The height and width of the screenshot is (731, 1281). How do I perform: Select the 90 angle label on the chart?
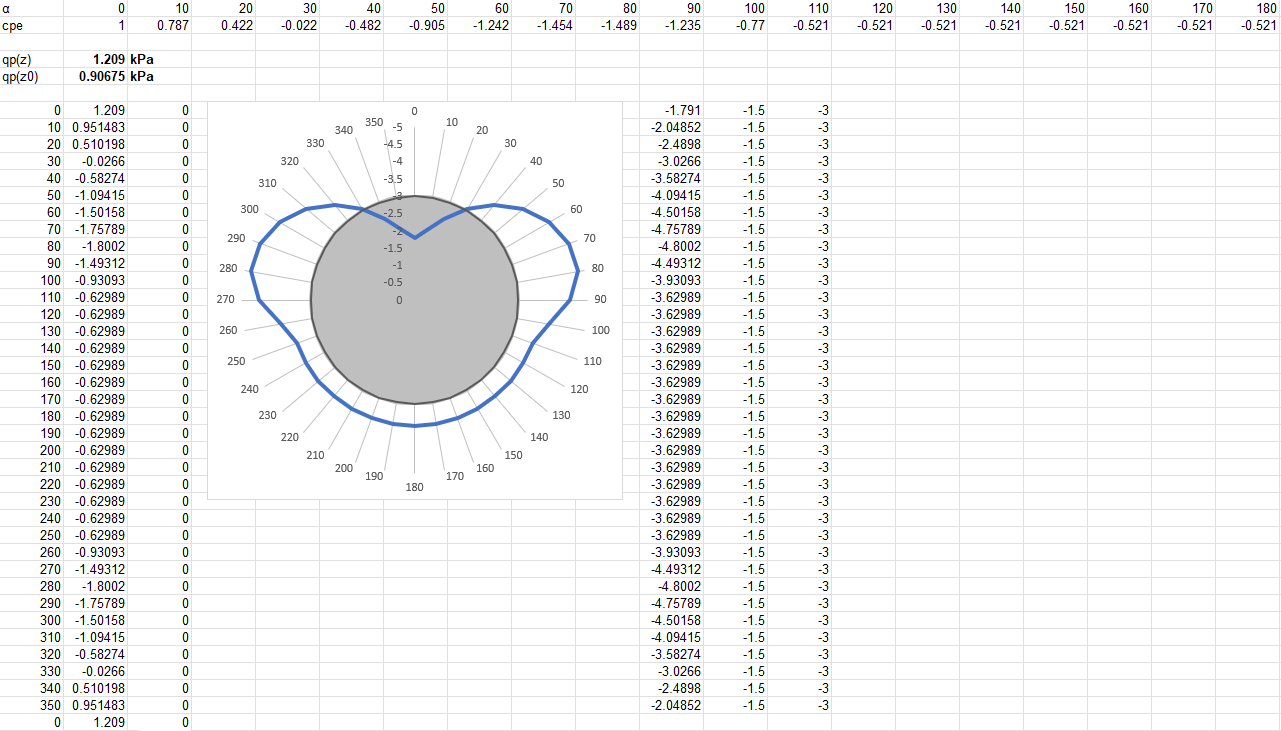click(x=600, y=300)
